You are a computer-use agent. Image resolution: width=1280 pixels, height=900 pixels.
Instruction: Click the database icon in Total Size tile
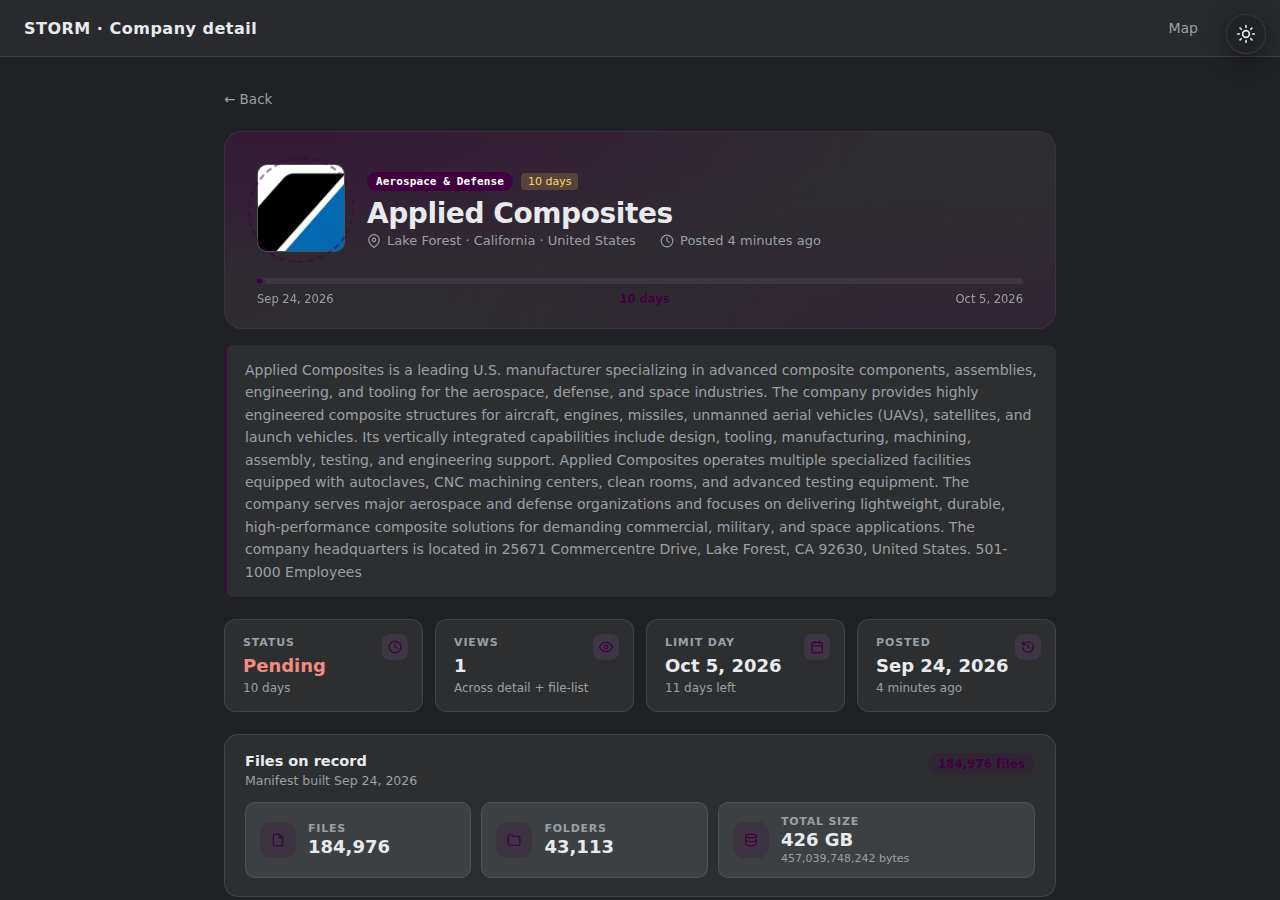click(x=751, y=840)
